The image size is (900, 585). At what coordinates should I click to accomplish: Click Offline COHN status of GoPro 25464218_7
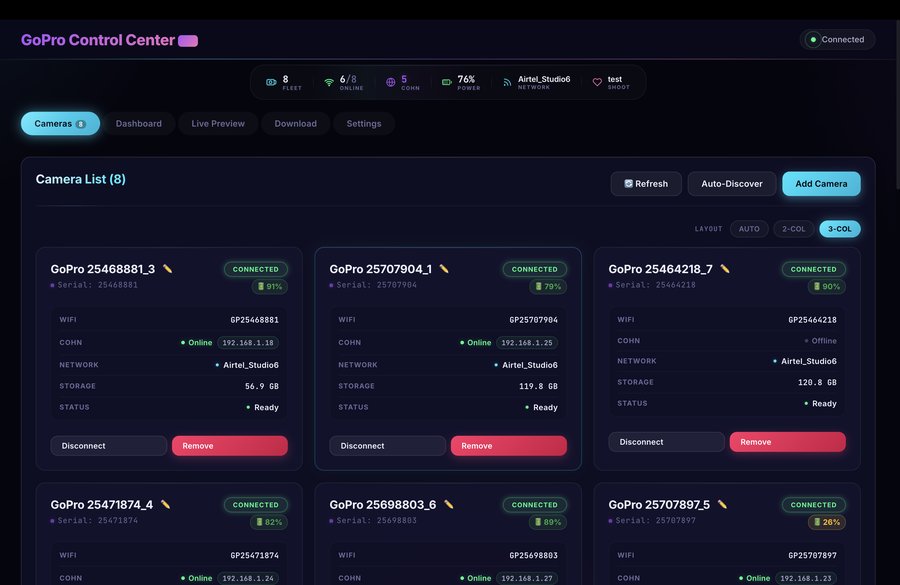pyautogui.click(x=821, y=340)
